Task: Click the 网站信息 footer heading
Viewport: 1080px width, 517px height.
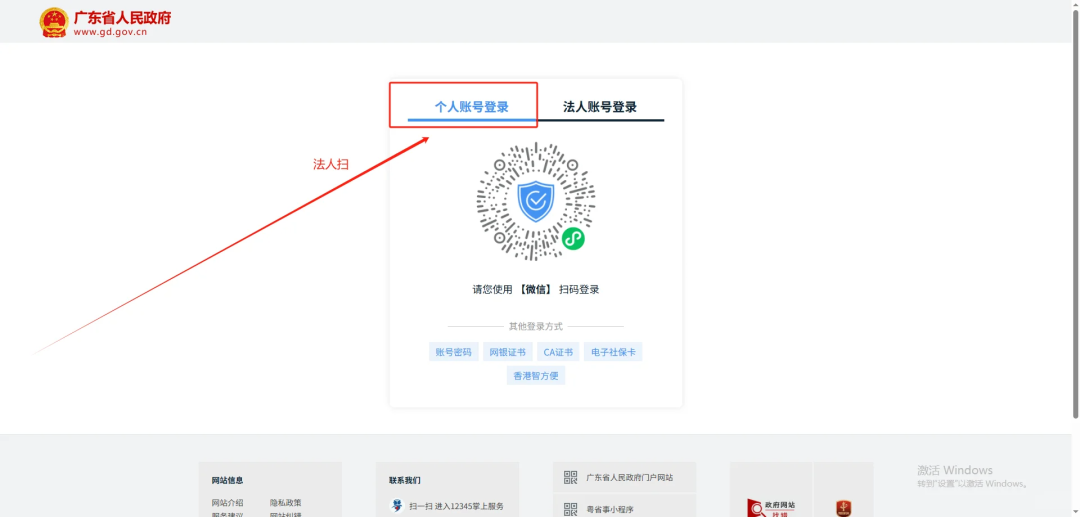Action: (x=227, y=481)
